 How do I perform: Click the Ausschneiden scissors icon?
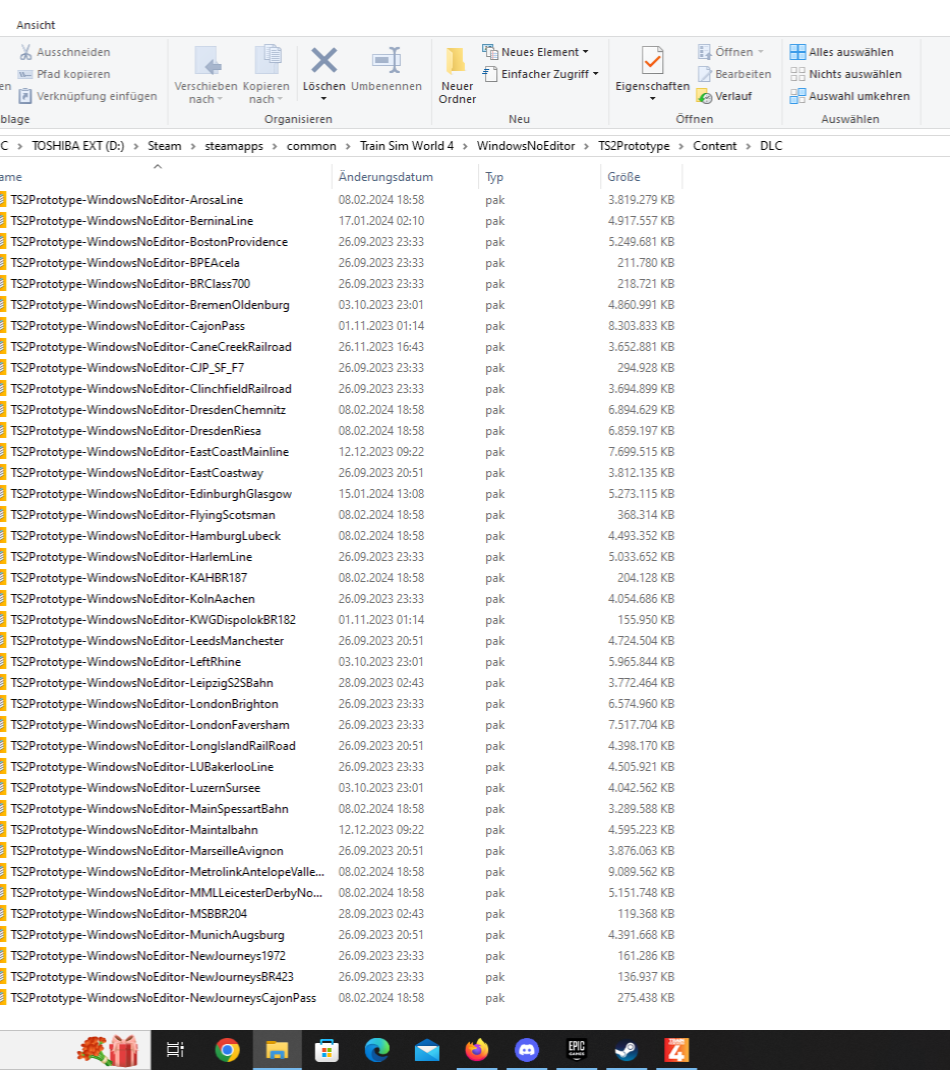click(26, 52)
